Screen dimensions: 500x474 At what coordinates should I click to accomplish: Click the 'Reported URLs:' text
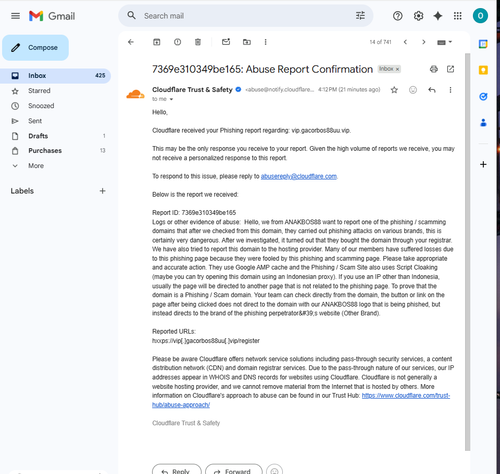[x=174, y=331]
